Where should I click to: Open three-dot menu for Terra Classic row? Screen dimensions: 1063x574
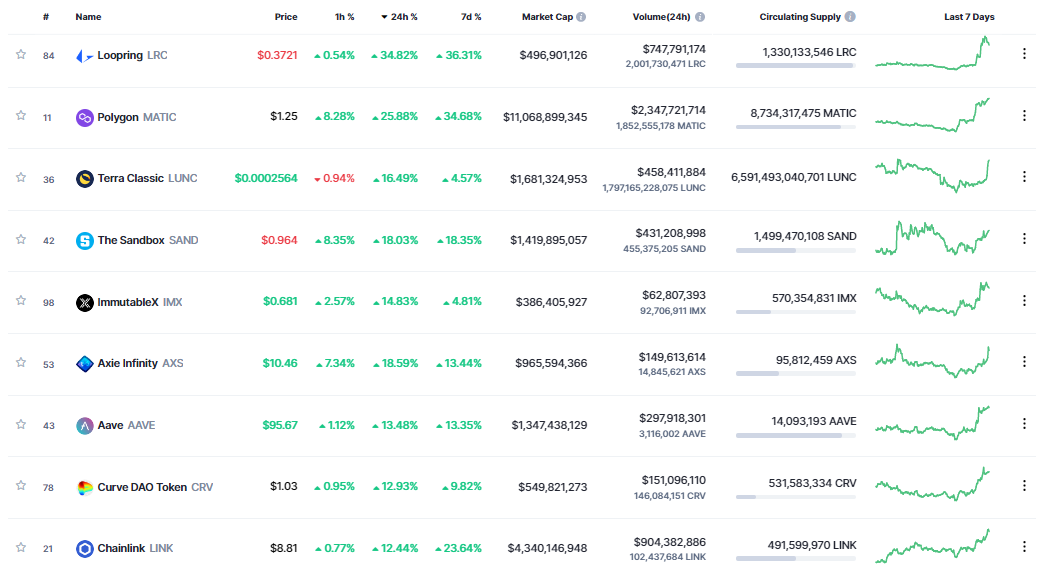coord(1024,177)
